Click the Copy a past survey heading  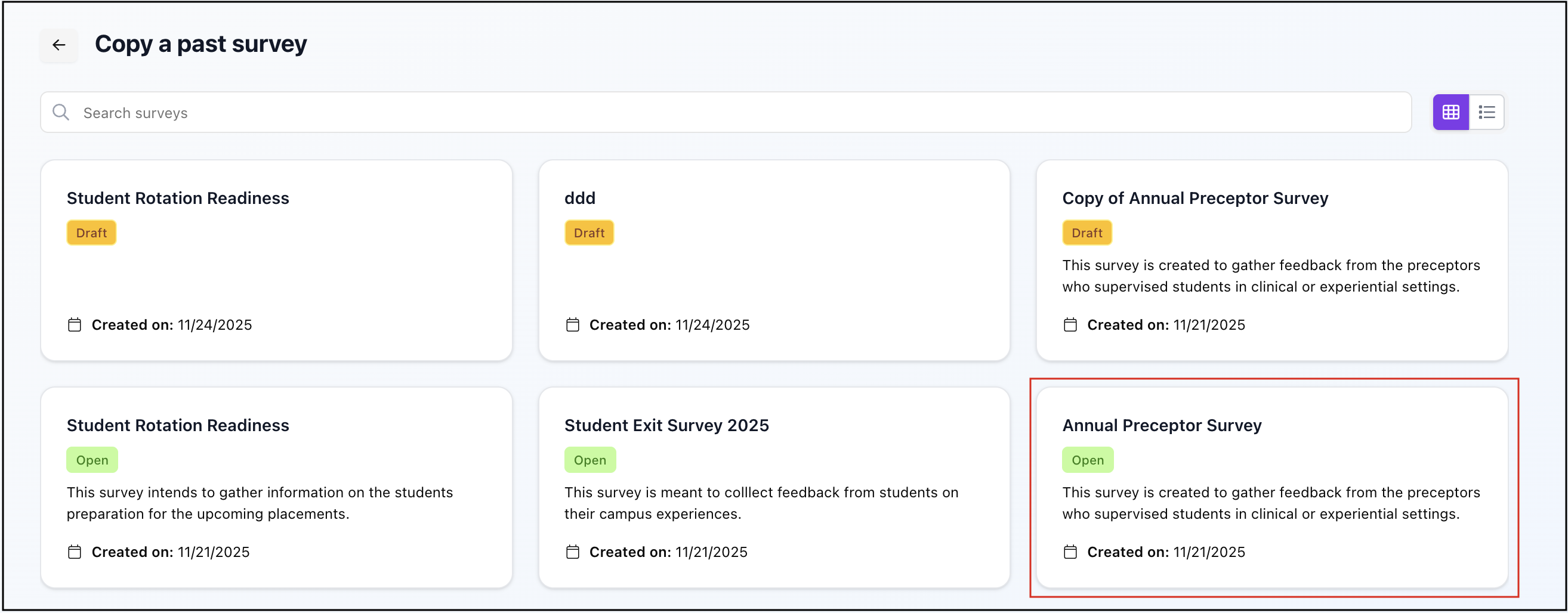click(201, 44)
